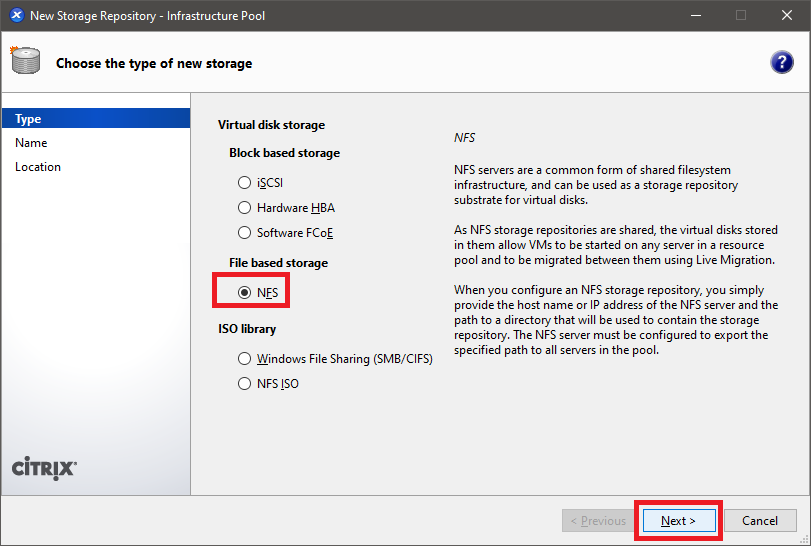Jump to the Location wizard step
811x546 pixels.
[38, 167]
